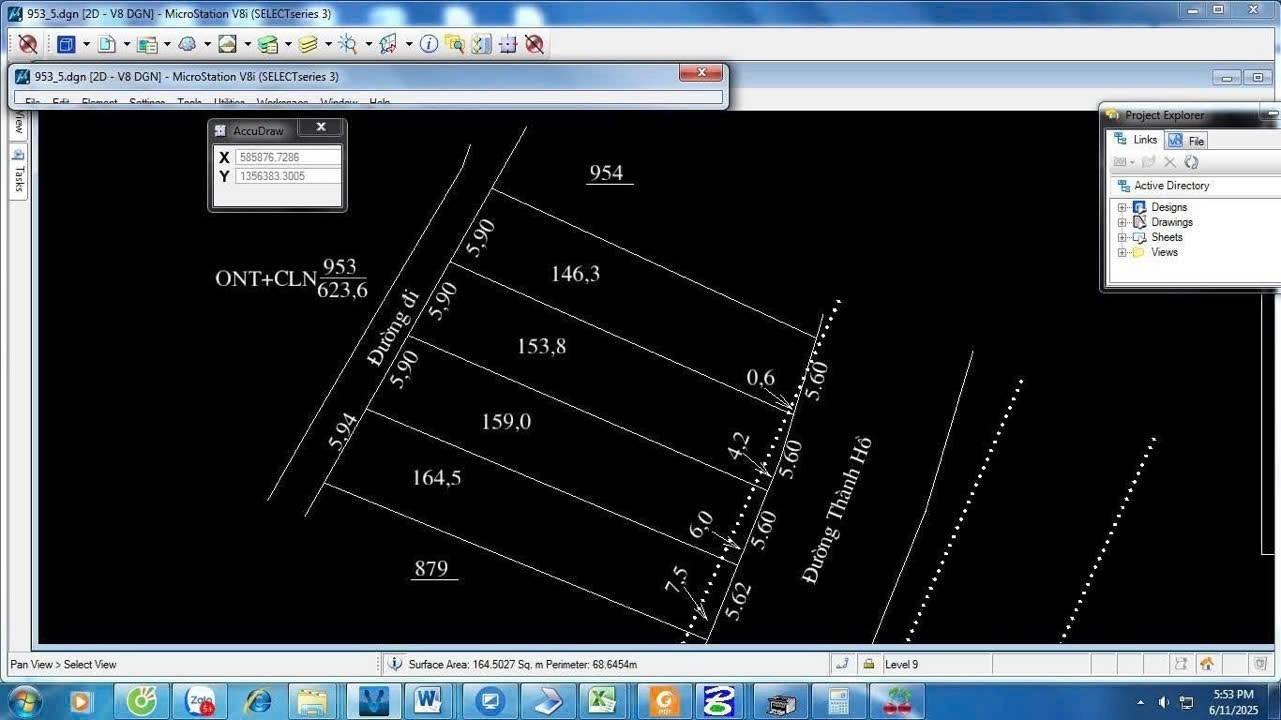
Task: Click parcel number label 879
Action: 431,569
